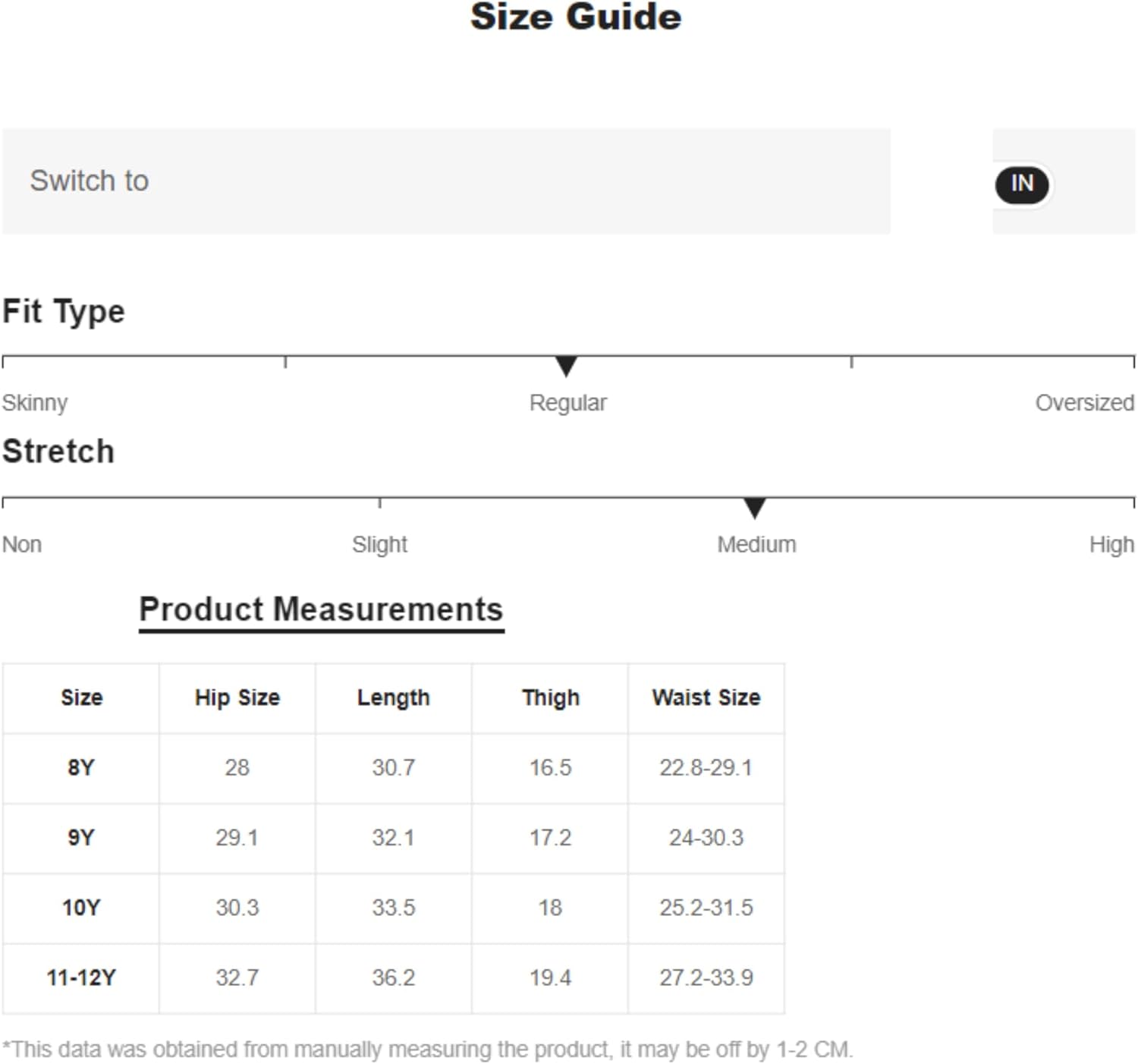Click the Non stretch label
Screen dimensions: 1138x1064
point(22,544)
